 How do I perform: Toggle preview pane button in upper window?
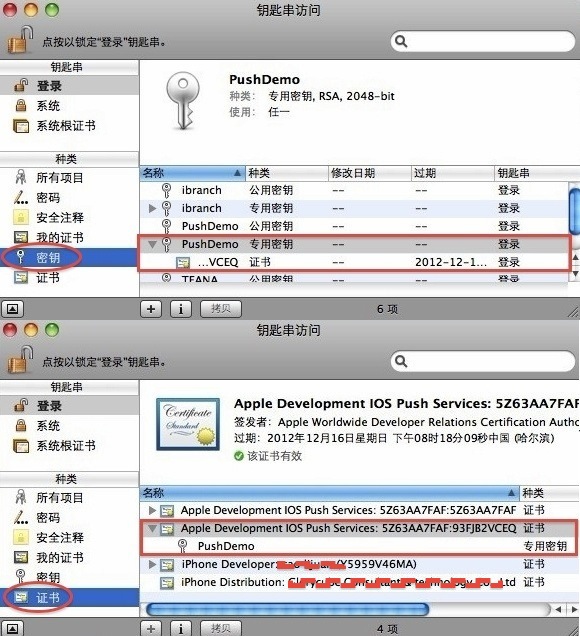coord(13,309)
